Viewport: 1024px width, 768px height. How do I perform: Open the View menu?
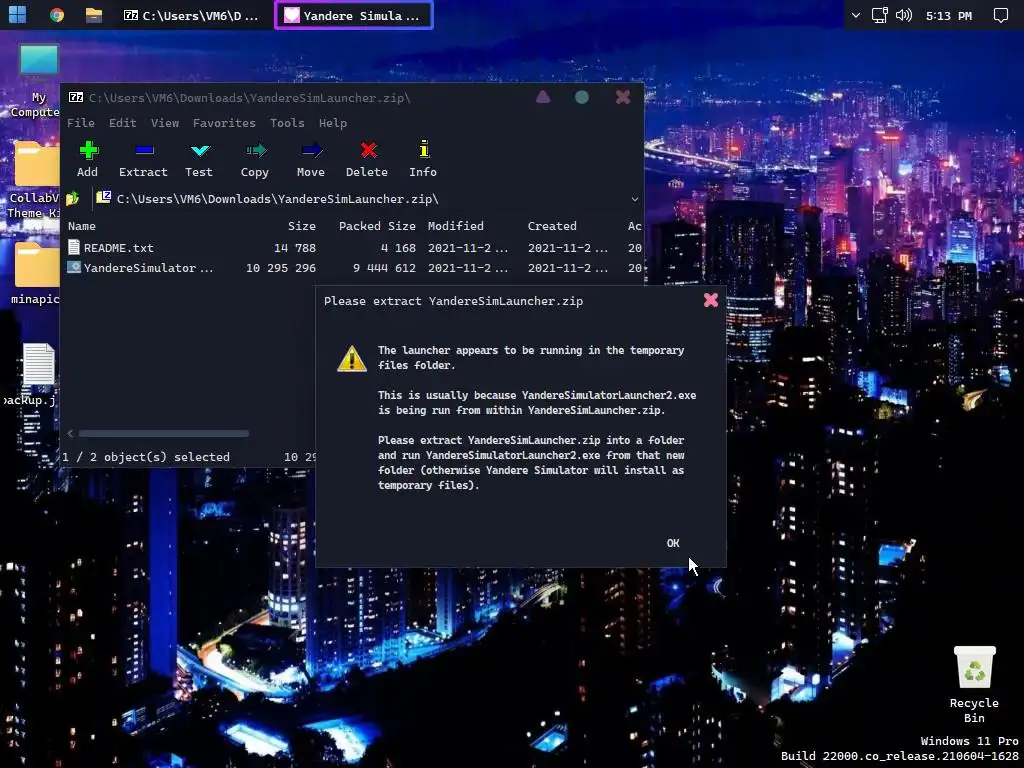click(x=165, y=123)
